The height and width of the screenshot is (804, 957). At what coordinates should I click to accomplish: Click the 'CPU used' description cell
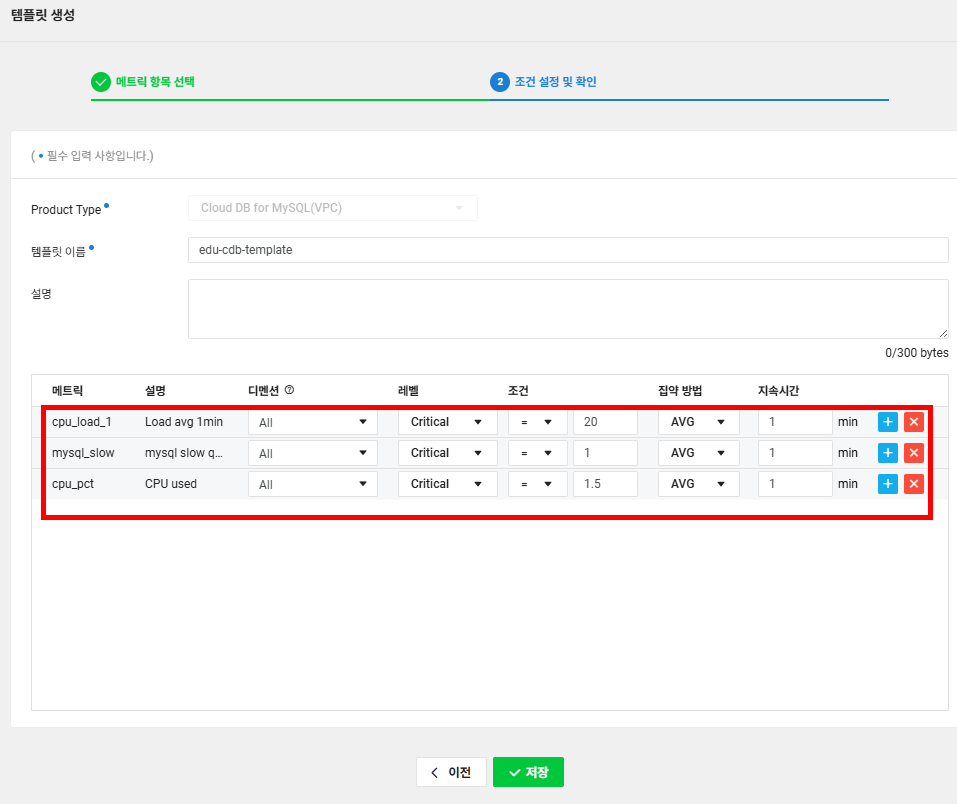click(x=171, y=484)
